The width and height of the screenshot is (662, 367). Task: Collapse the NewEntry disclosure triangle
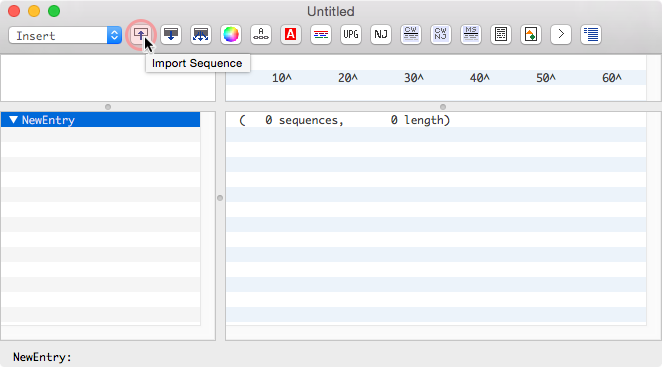tap(14, 120)
